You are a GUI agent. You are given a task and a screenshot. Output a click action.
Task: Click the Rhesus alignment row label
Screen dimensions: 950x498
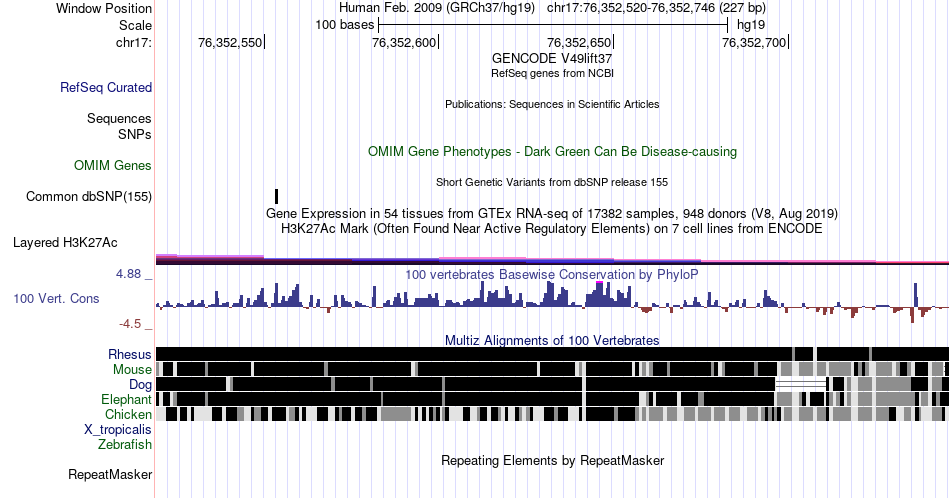(130, 354)
